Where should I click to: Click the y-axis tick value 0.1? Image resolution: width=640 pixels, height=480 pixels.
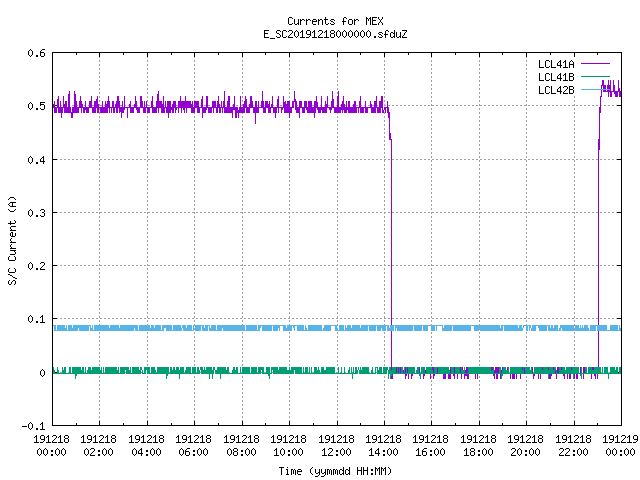tap(36, 319)
